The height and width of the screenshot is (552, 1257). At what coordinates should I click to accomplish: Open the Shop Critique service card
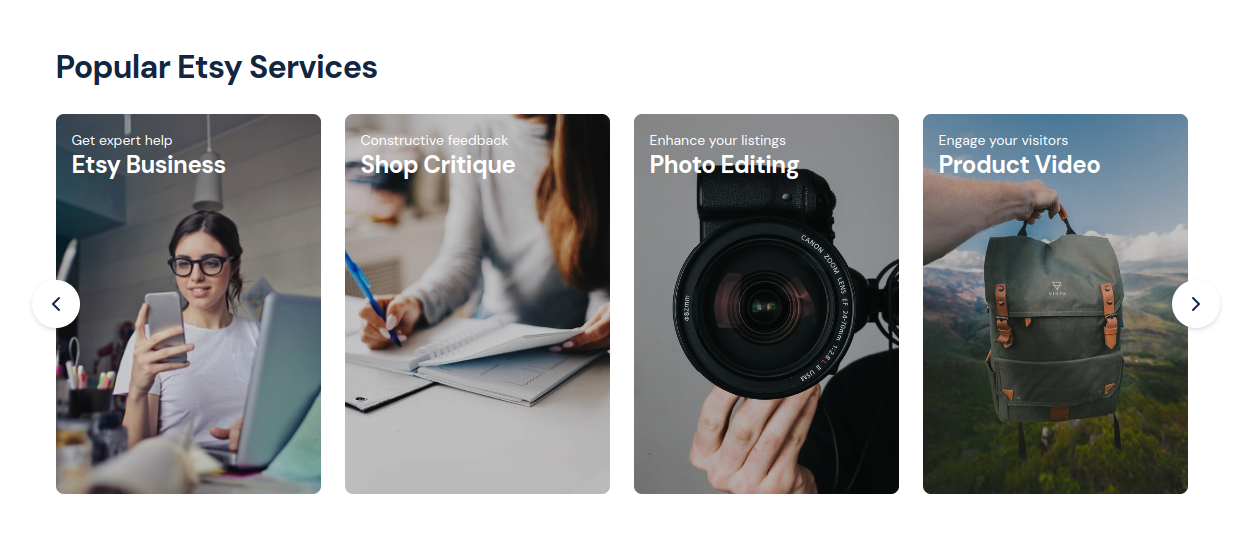477,304
